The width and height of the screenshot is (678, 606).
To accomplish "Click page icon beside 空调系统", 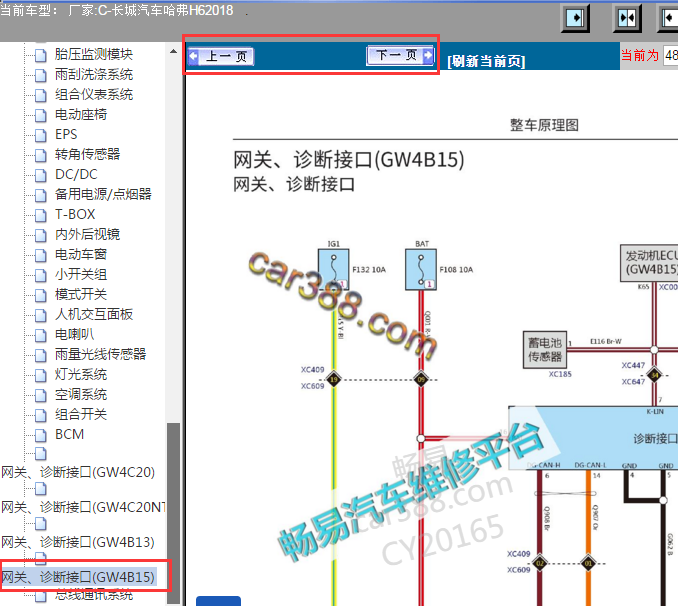I will click(x=41, y=395).
